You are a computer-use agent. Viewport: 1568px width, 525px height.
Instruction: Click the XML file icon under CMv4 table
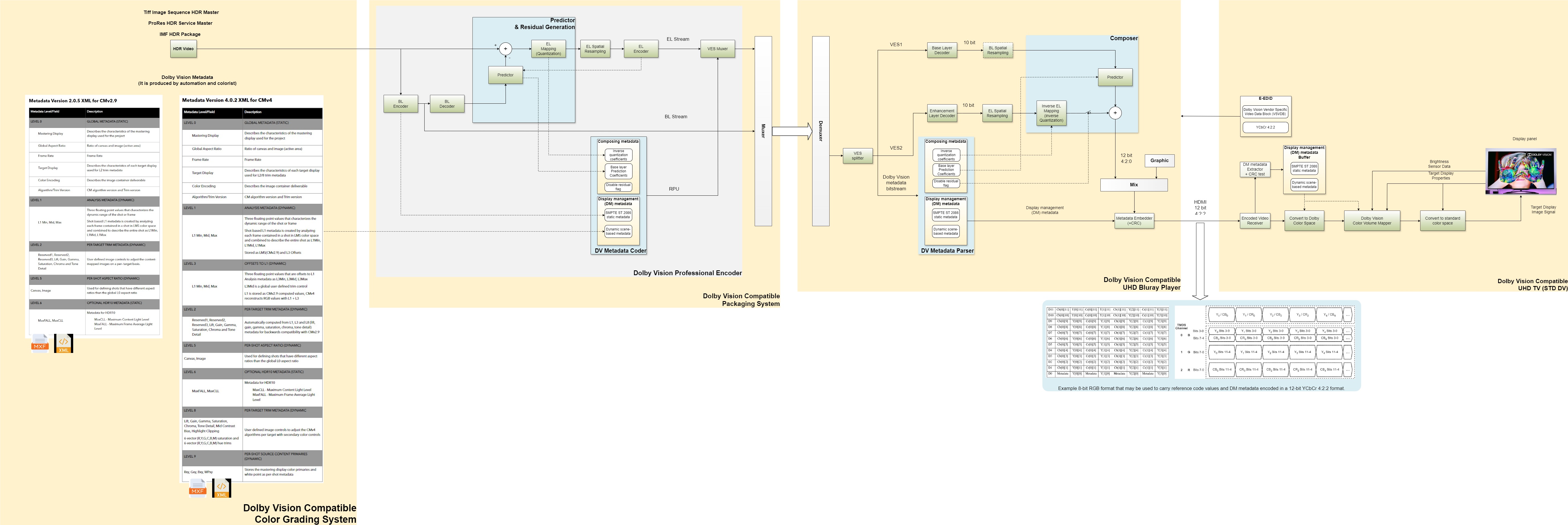(x=222, y=488)
